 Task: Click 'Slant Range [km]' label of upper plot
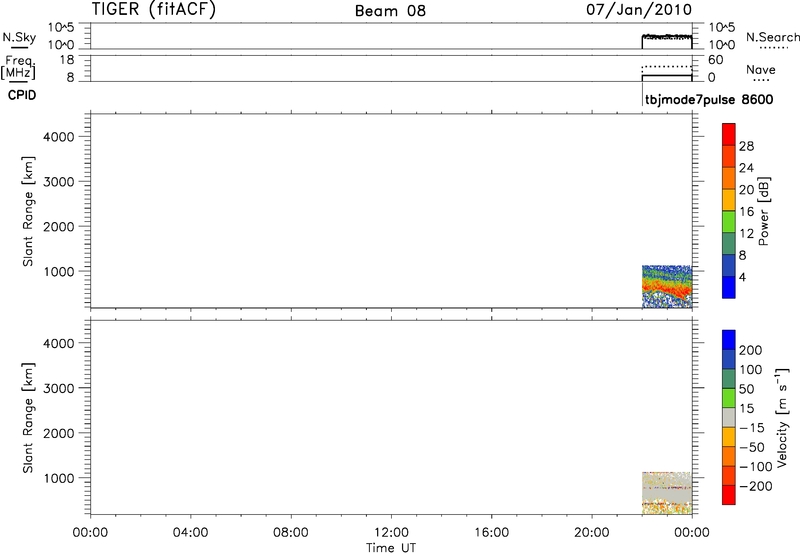point(28,211)
